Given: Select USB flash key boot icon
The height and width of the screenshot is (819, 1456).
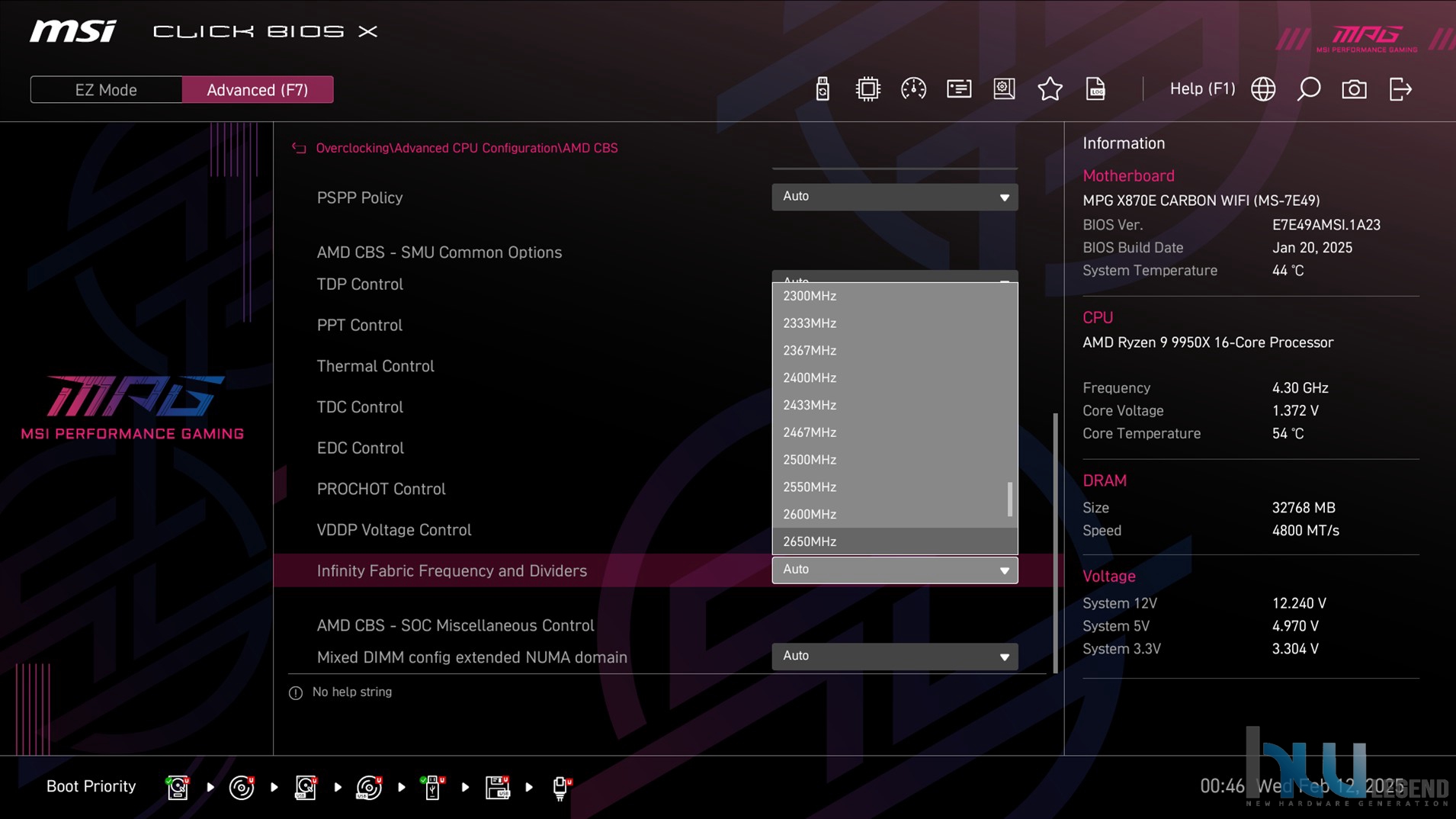Looking at the screenshot, I should 432,787.
